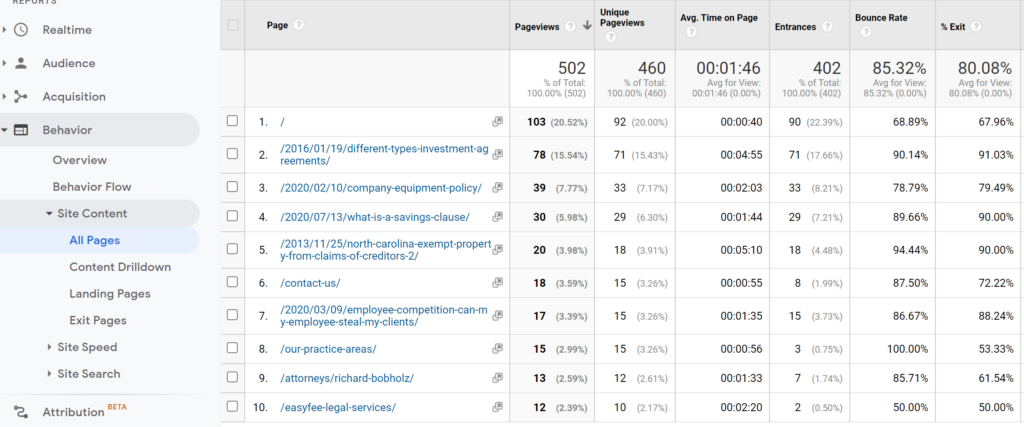
Task: Check the box for row 1 '/'
Action: pos(232,121)
